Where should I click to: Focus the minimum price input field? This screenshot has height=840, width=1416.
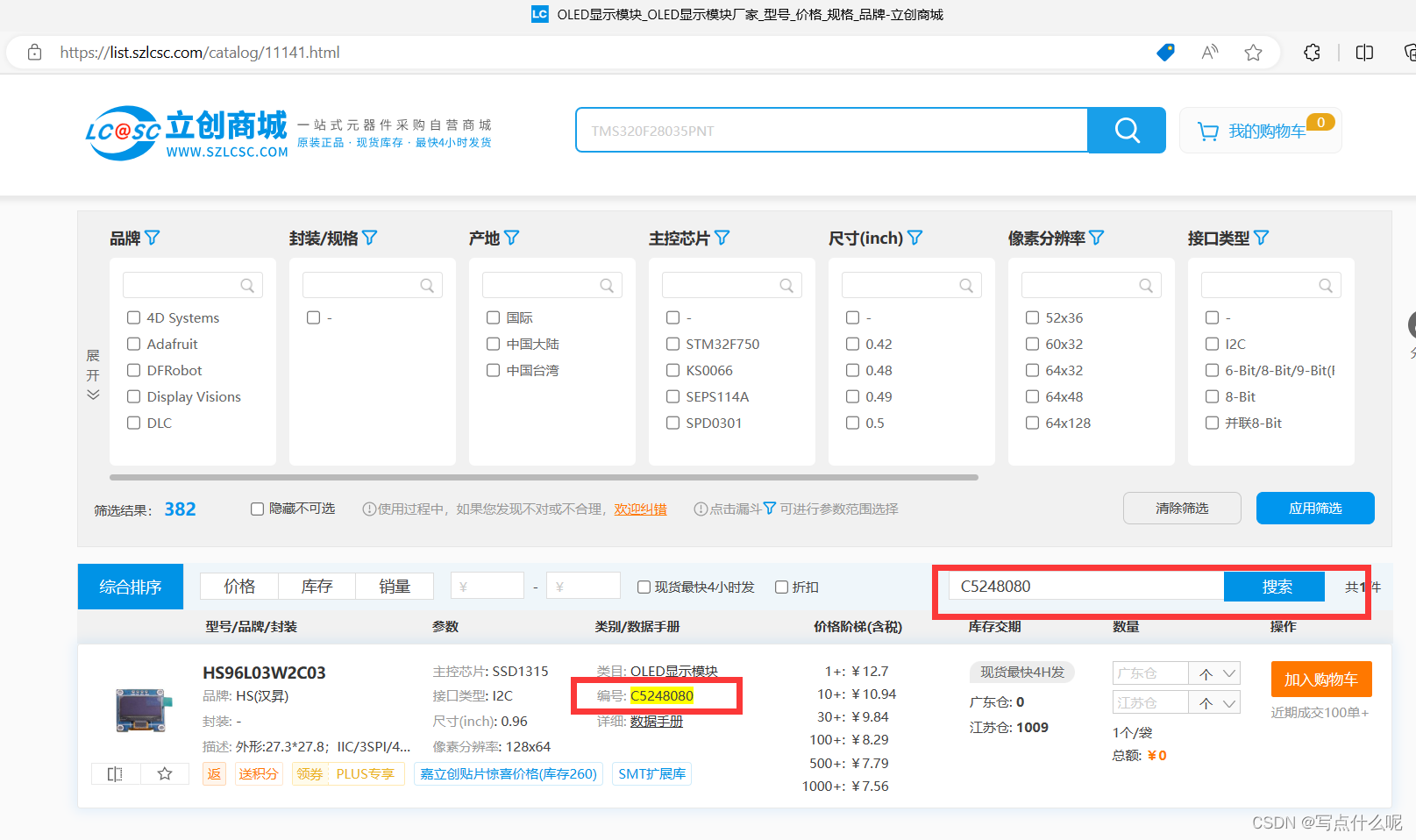click(x=487, y=587)
